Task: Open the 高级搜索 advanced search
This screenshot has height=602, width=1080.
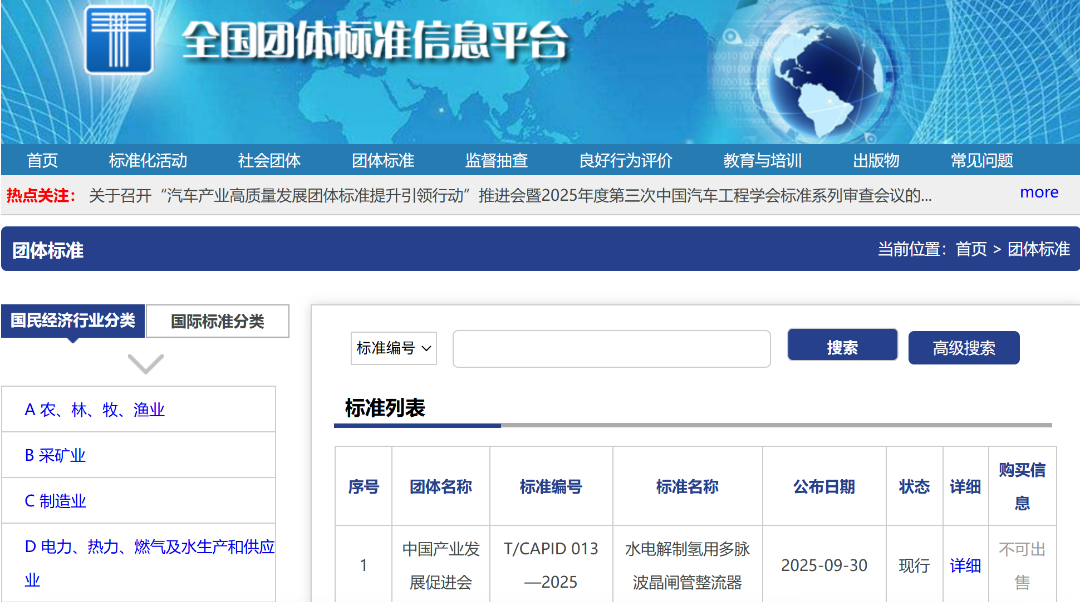Action: [x=963, y=348]
